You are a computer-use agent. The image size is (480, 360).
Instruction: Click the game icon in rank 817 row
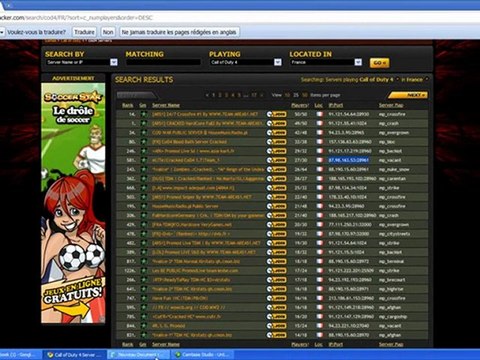pos(144,261)
